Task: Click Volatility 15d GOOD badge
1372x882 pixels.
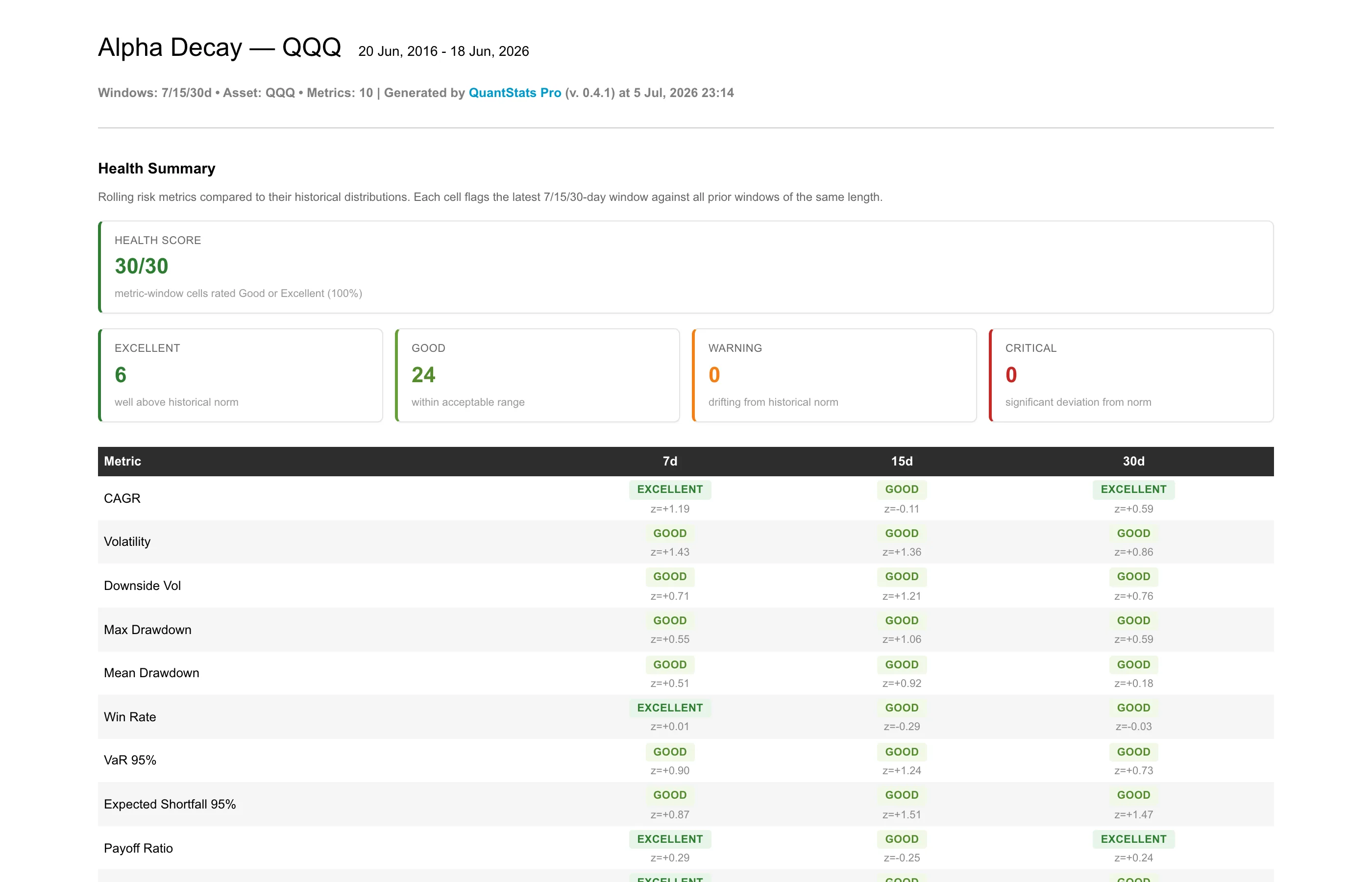Action: pos(902,533)
